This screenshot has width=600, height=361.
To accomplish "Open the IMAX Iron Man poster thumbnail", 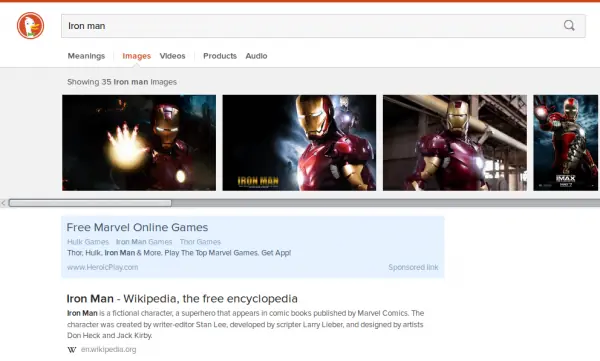I will (x=566, y=143).
